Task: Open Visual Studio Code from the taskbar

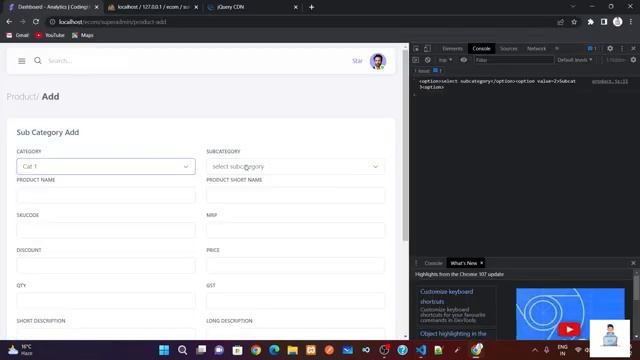Action: (x=421, y=350)
